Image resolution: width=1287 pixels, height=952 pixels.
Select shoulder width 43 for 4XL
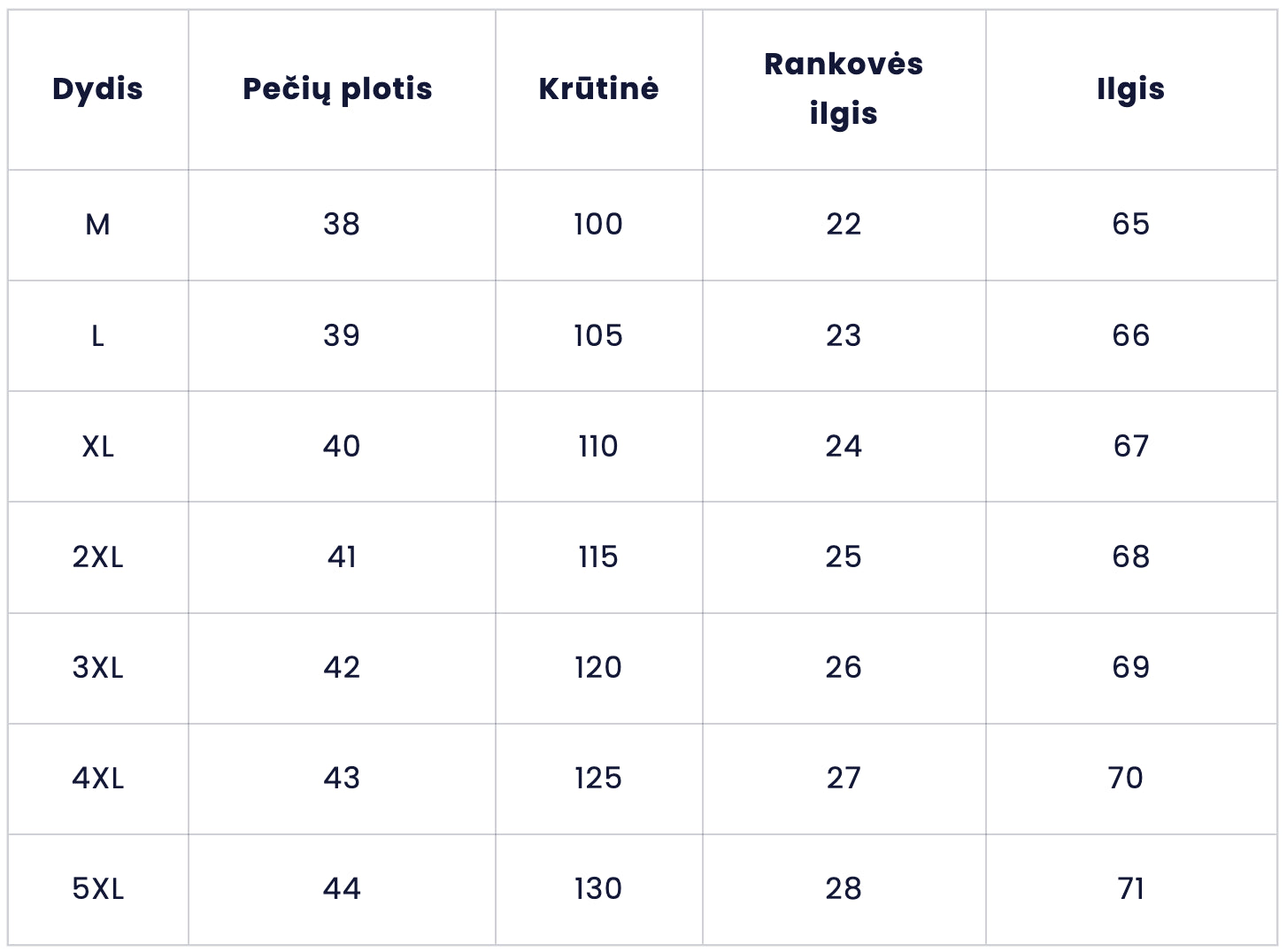coord(341,779)
